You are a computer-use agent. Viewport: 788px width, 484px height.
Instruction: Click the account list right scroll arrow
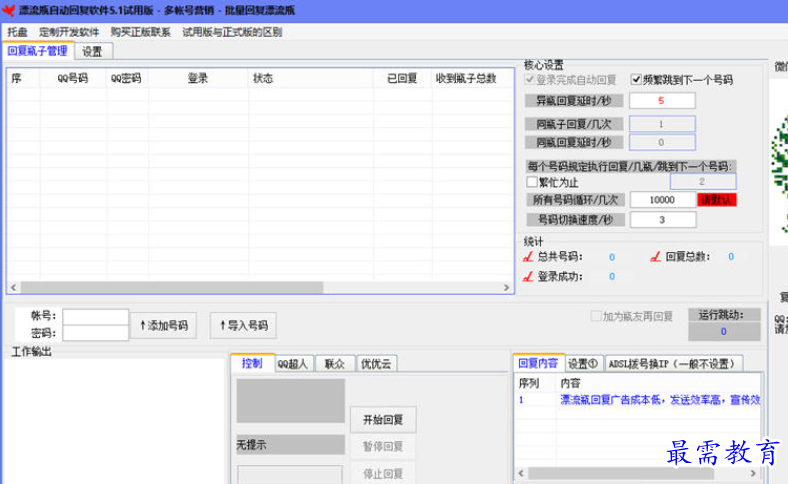tap(506, 287)
